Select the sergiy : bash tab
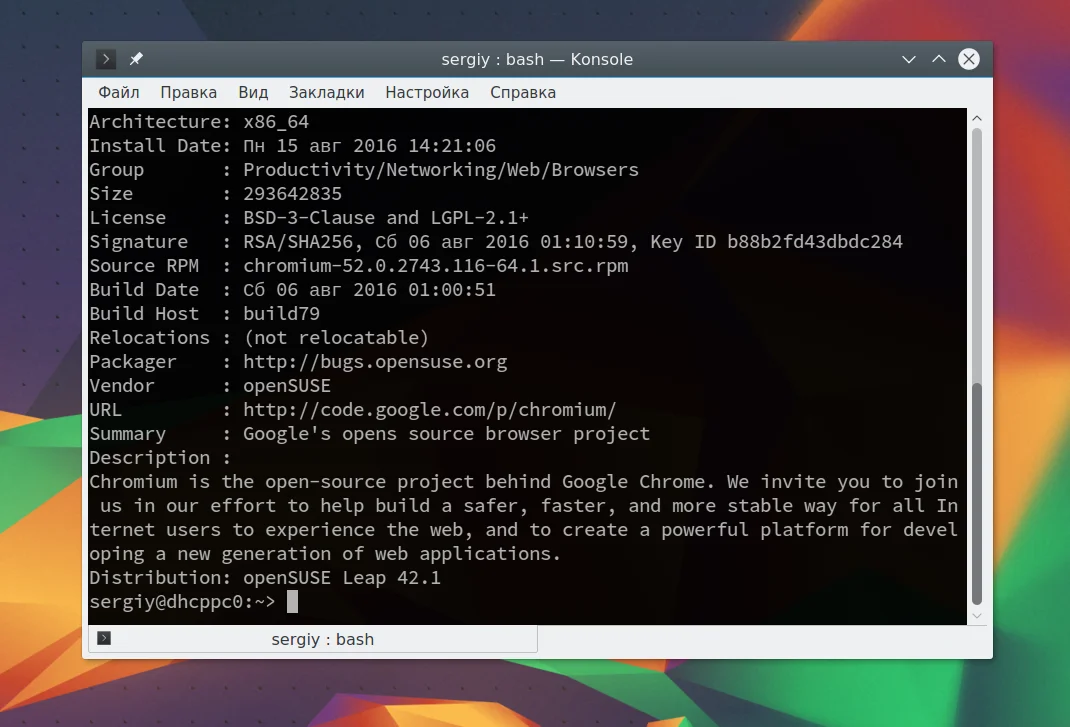1070x727 pixels. click(313, 640)
